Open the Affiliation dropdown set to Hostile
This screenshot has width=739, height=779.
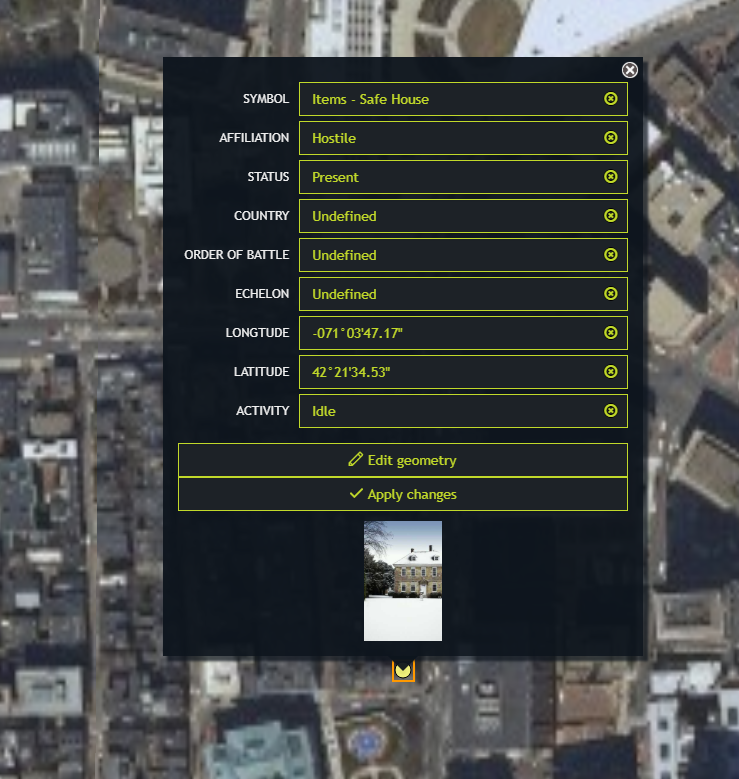(x=450, y=138)
